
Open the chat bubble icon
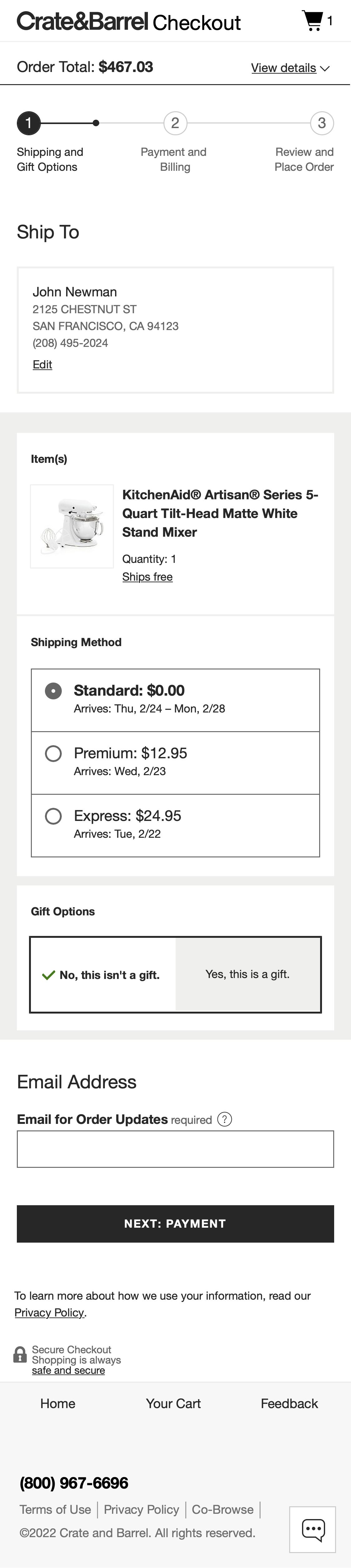tap(313, 1530)
